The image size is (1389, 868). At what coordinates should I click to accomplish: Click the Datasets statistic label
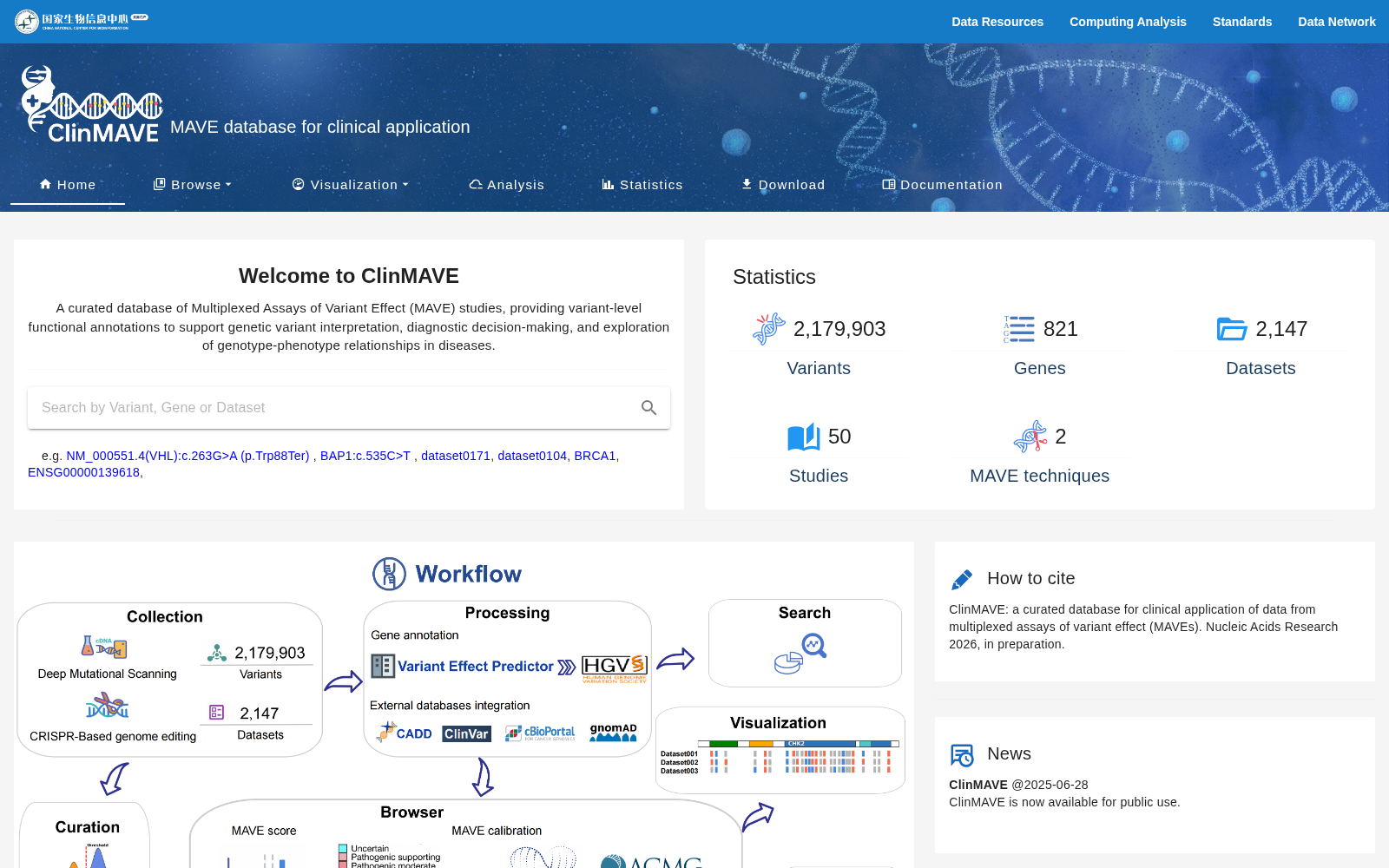1261,368
